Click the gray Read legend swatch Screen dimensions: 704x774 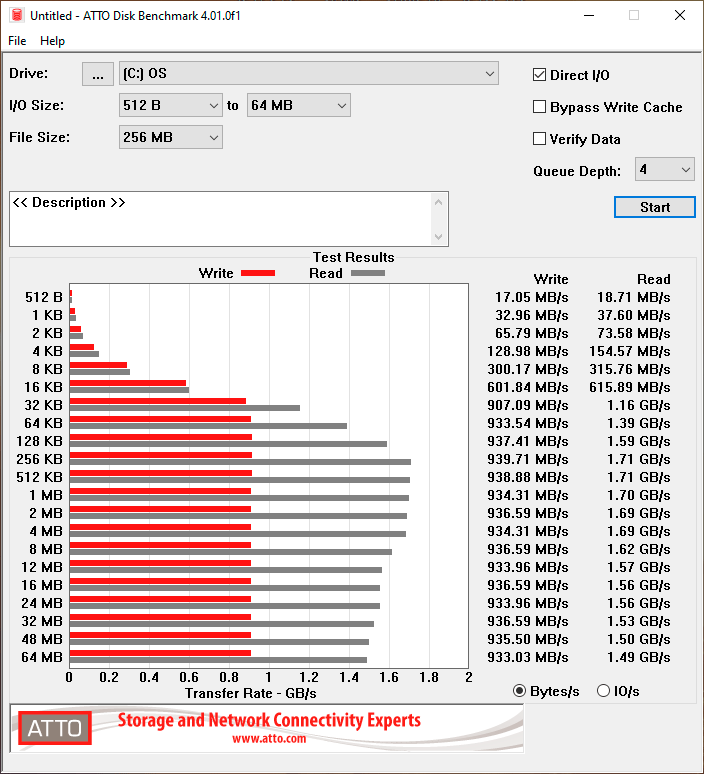point(368,273)
